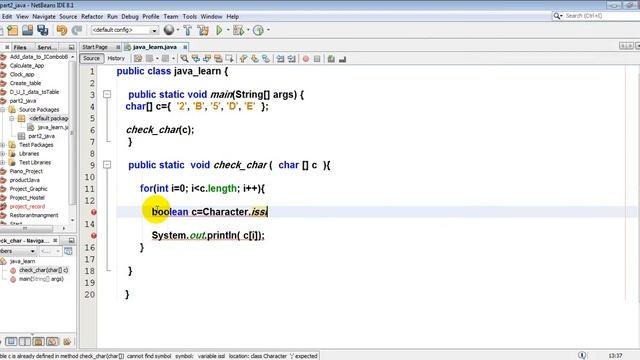Open the default config combo box
Image resolution: width=640 pixels, height=360 pixels.
click(x=124, y=30)
